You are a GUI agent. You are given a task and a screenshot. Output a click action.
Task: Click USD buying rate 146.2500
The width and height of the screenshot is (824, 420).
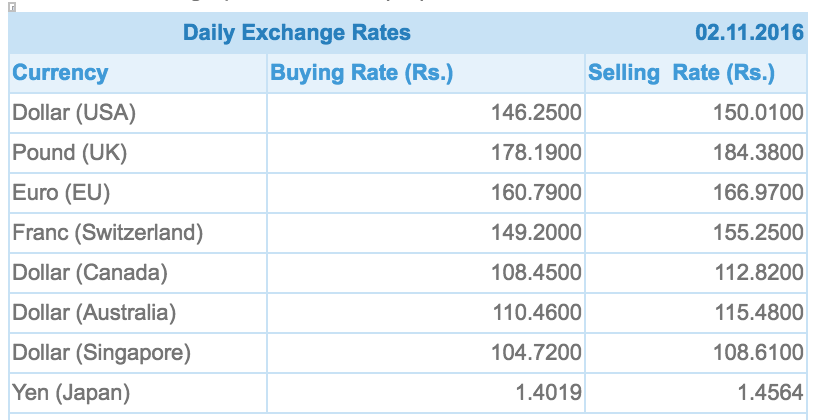[x=536, y=113]
